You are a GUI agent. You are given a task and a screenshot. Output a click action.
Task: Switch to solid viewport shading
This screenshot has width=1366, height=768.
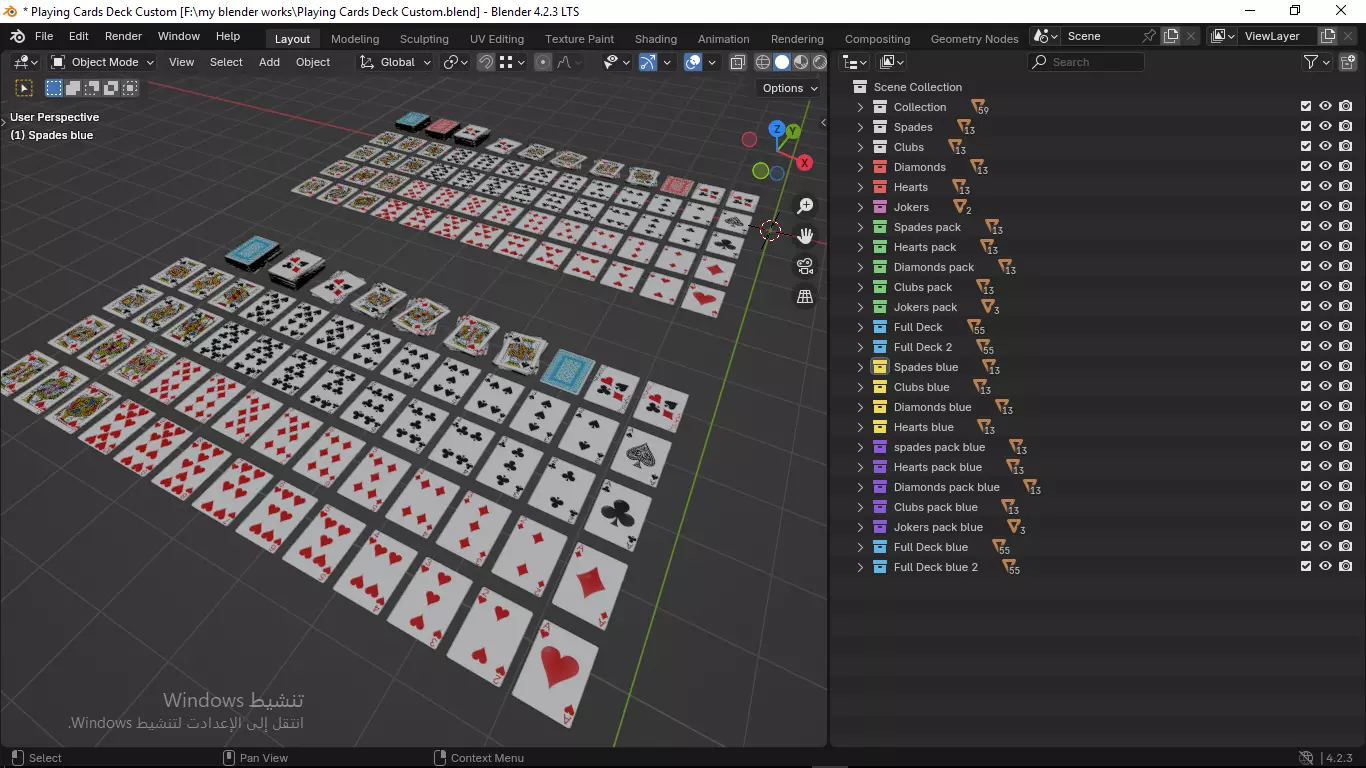pyautogui.click(x=782, y=62)
